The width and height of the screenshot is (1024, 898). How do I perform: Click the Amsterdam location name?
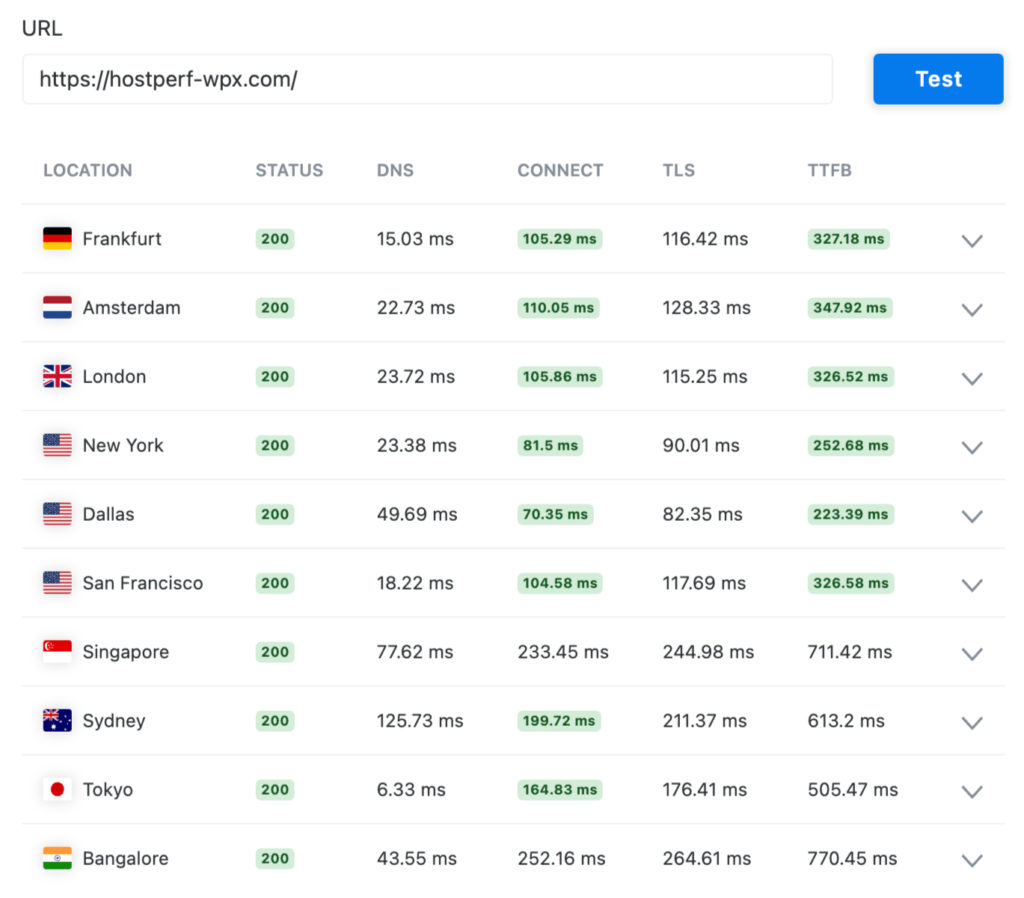click(131, 308)
